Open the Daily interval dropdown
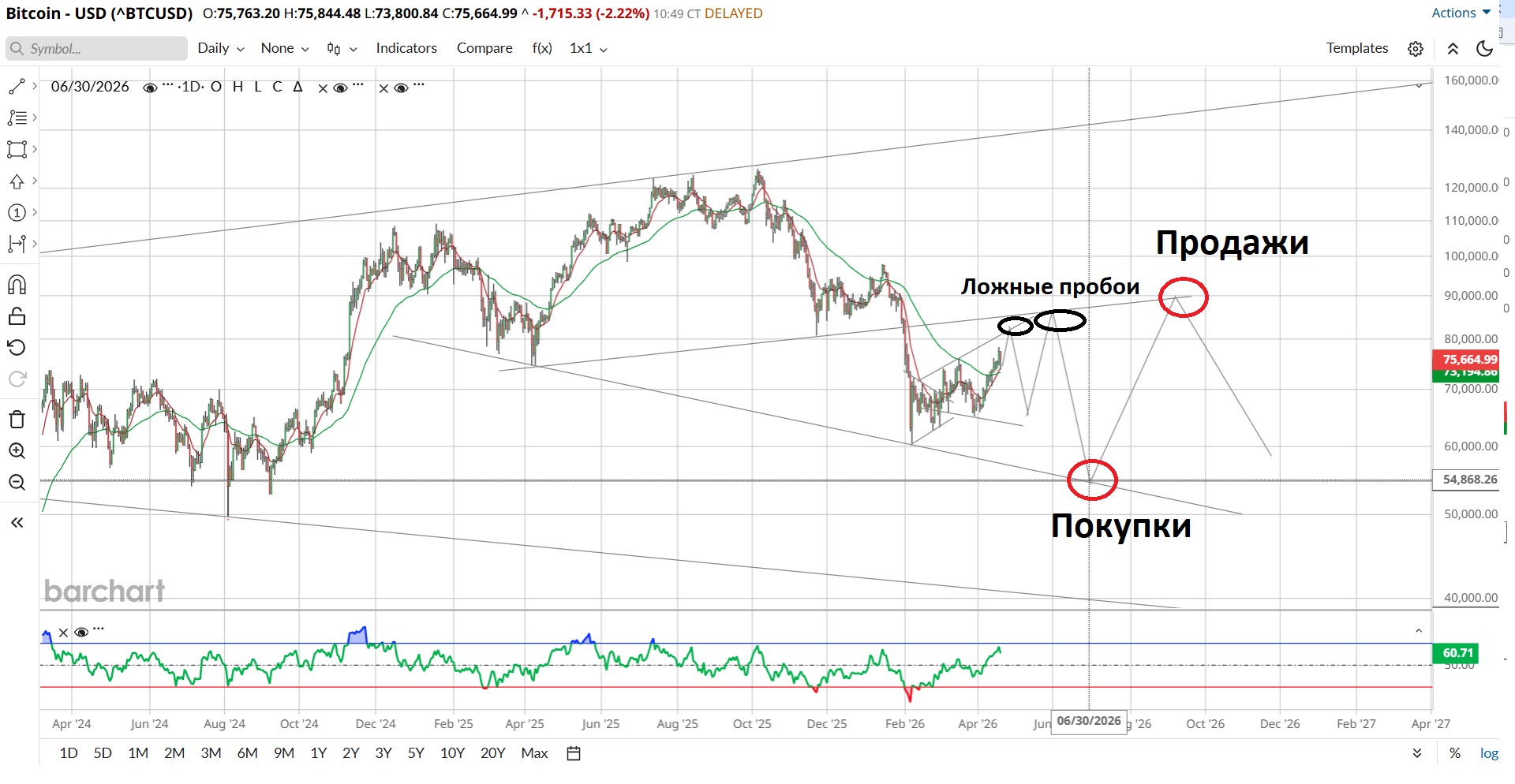The height and width of the screenshot is (784, 1515). pos(220,49)
